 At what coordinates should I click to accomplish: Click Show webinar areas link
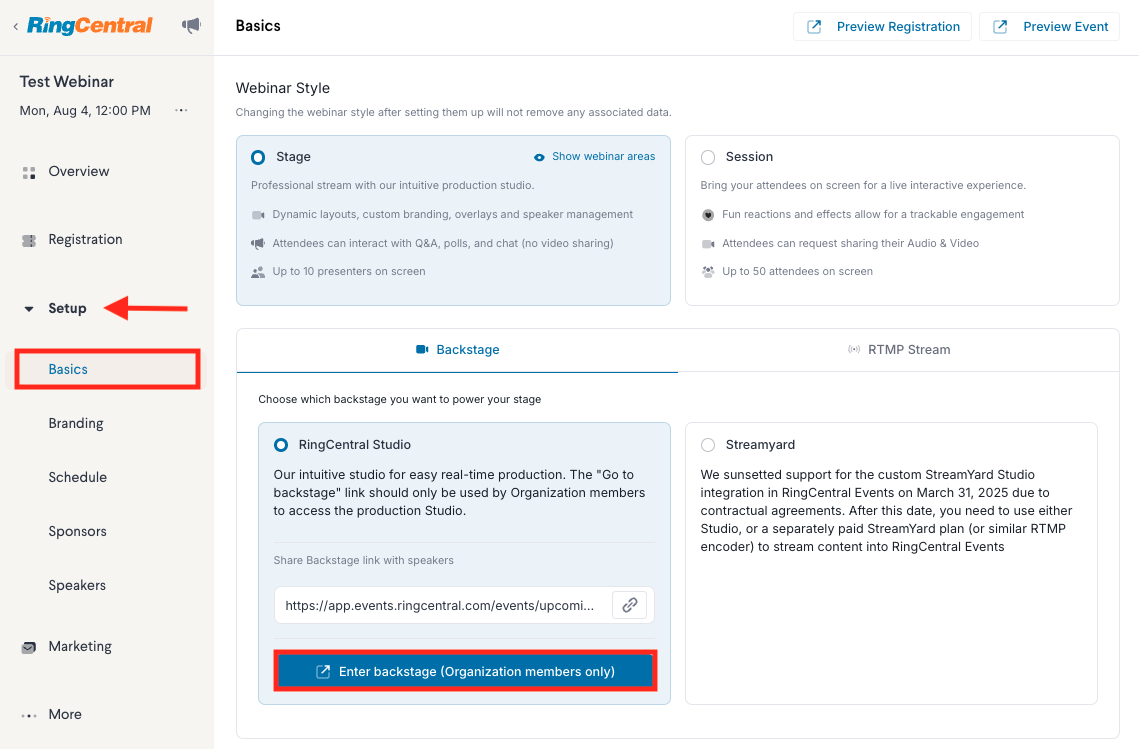(603, 156)
